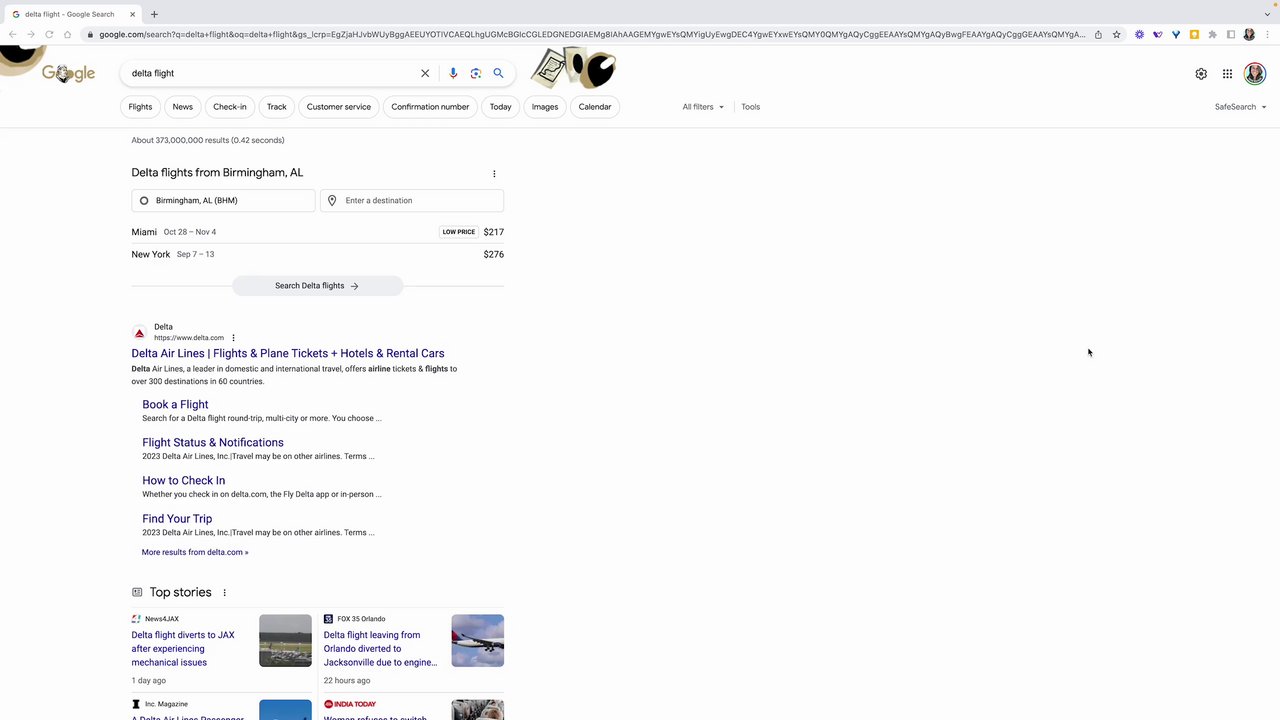Select the Images filter chip
Viewport: 1280px width, 720px height.
(545, 107)
